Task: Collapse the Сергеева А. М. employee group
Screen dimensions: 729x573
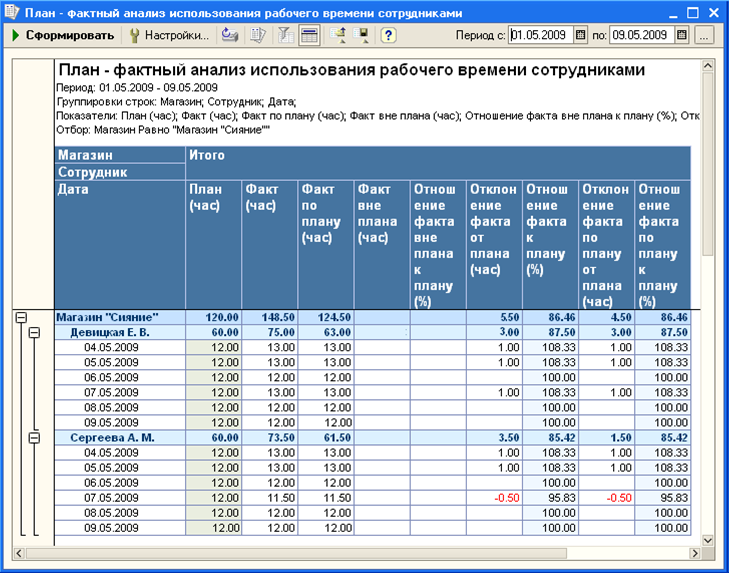Action: 34,438
